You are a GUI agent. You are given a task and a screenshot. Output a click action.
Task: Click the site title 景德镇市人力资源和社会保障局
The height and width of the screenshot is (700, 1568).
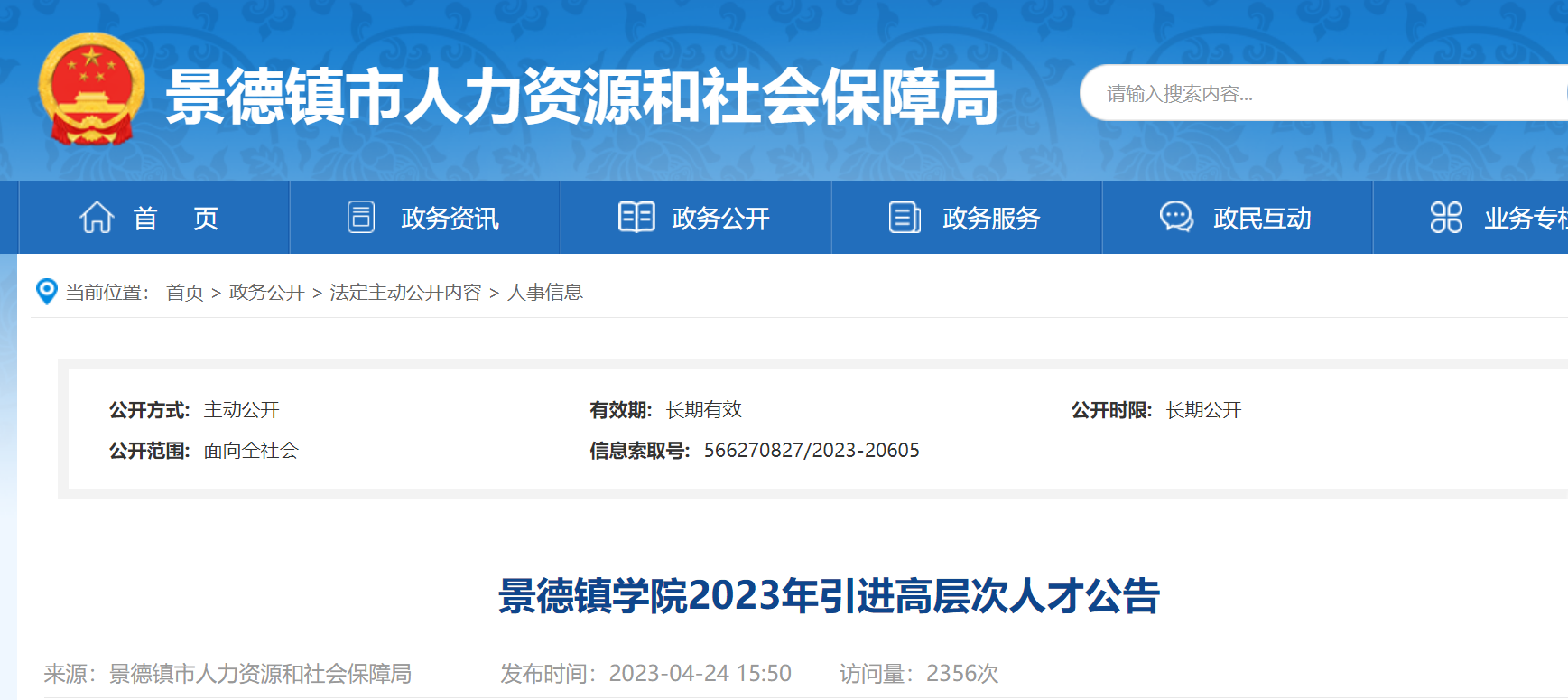pyautogui.click(x=582, y=97)
